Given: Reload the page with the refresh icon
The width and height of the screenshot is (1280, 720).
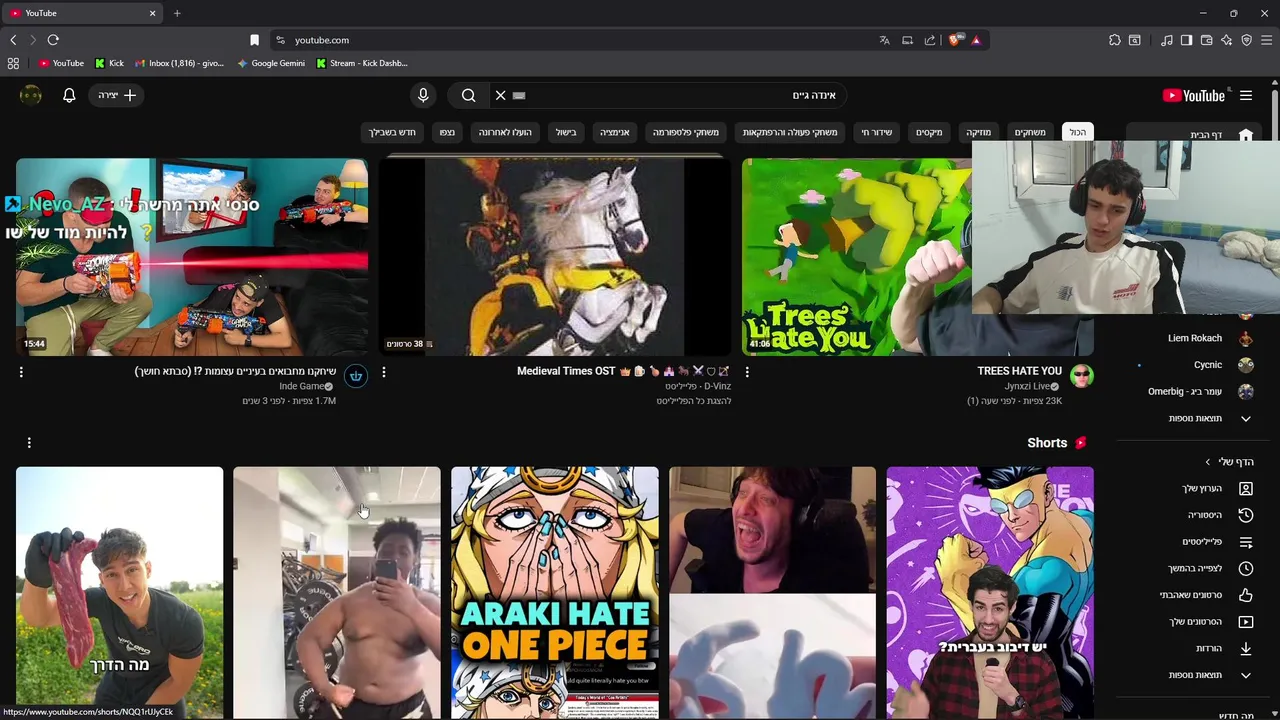Looking at the screenshot, I should [x=53, y=40].
